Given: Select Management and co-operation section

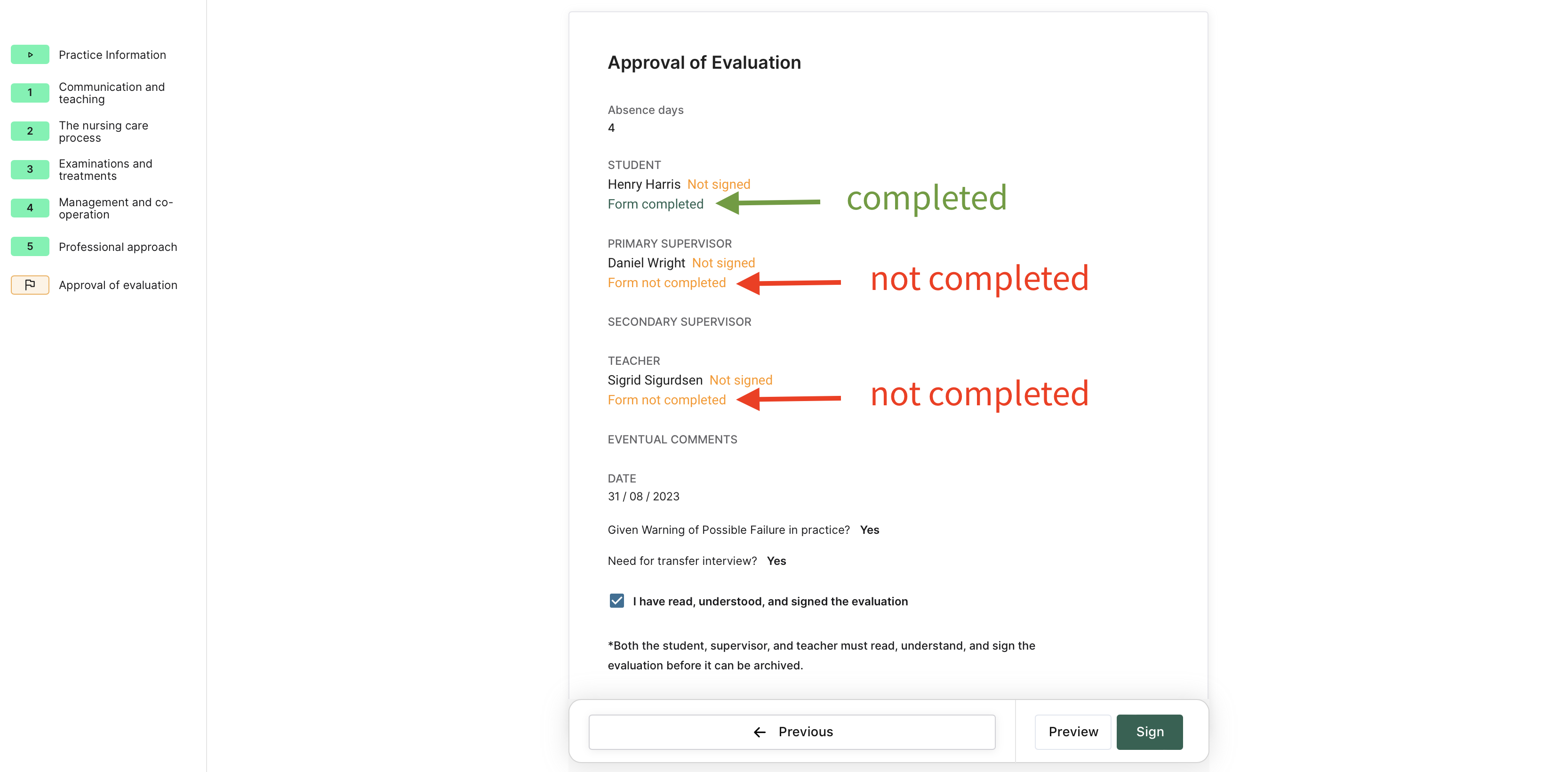Looking at the screenshot, I should (116, 208).
